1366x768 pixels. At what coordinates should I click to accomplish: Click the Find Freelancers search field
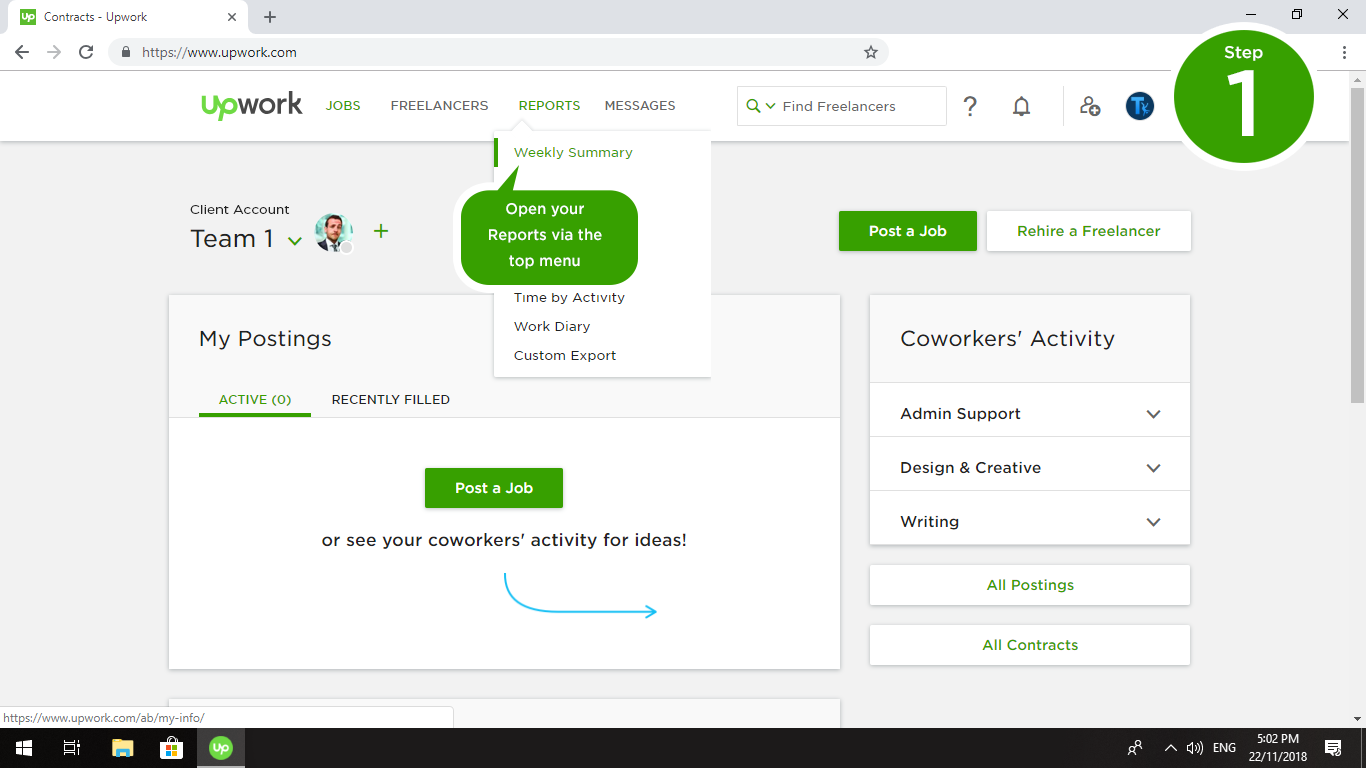tap(860, 106)
